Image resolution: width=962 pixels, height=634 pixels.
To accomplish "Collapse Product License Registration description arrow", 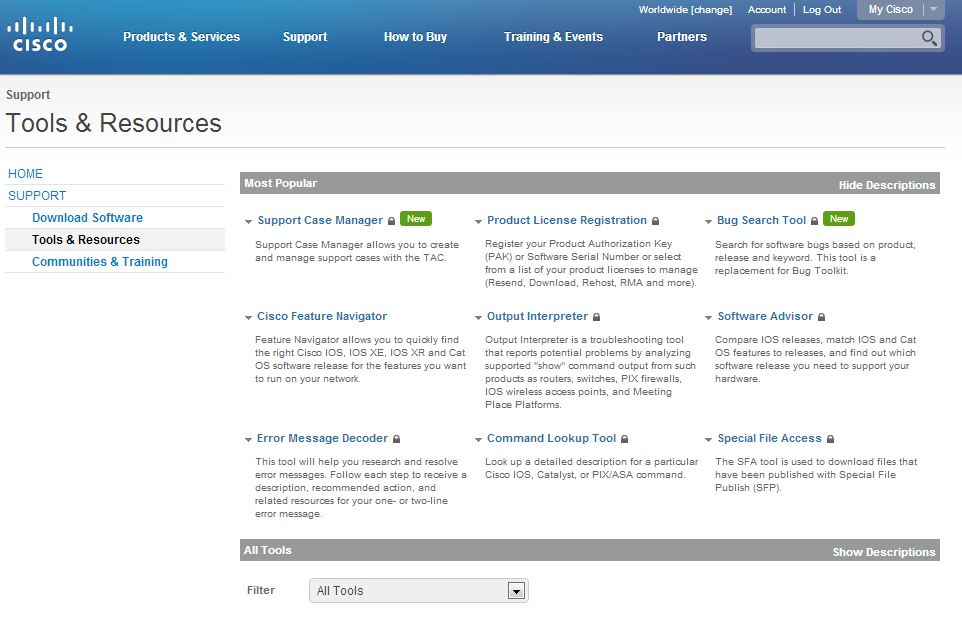I will (x=479, y=222).
